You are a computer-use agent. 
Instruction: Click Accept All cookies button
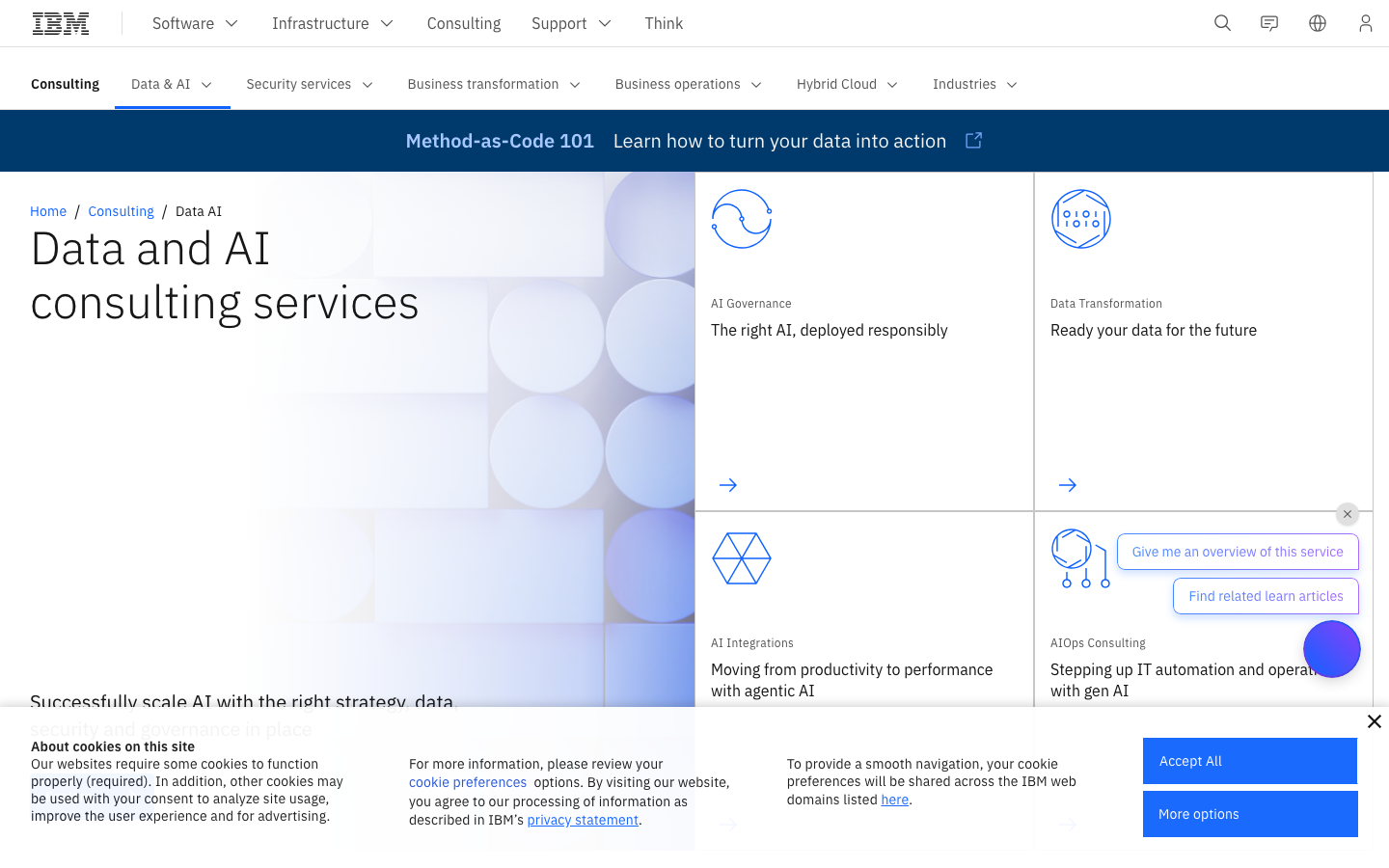pyautogui.click(x=1250, y=761)
